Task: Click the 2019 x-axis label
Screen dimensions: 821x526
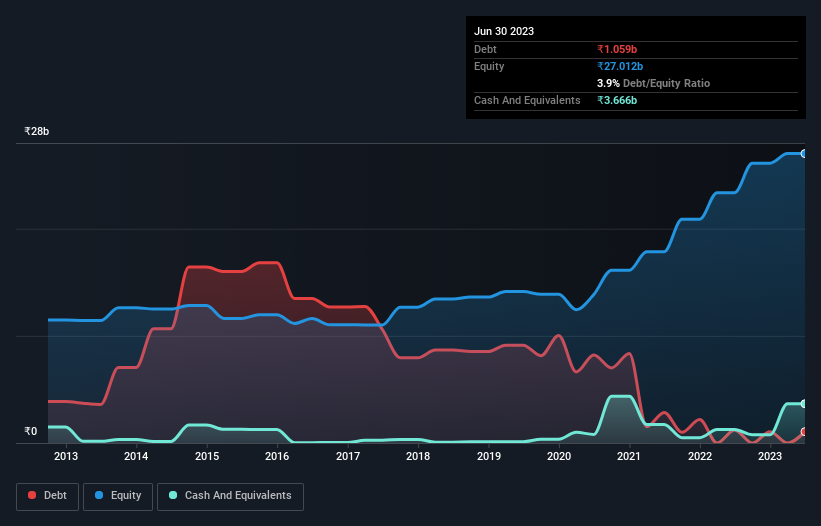Action: click(489, 456)
